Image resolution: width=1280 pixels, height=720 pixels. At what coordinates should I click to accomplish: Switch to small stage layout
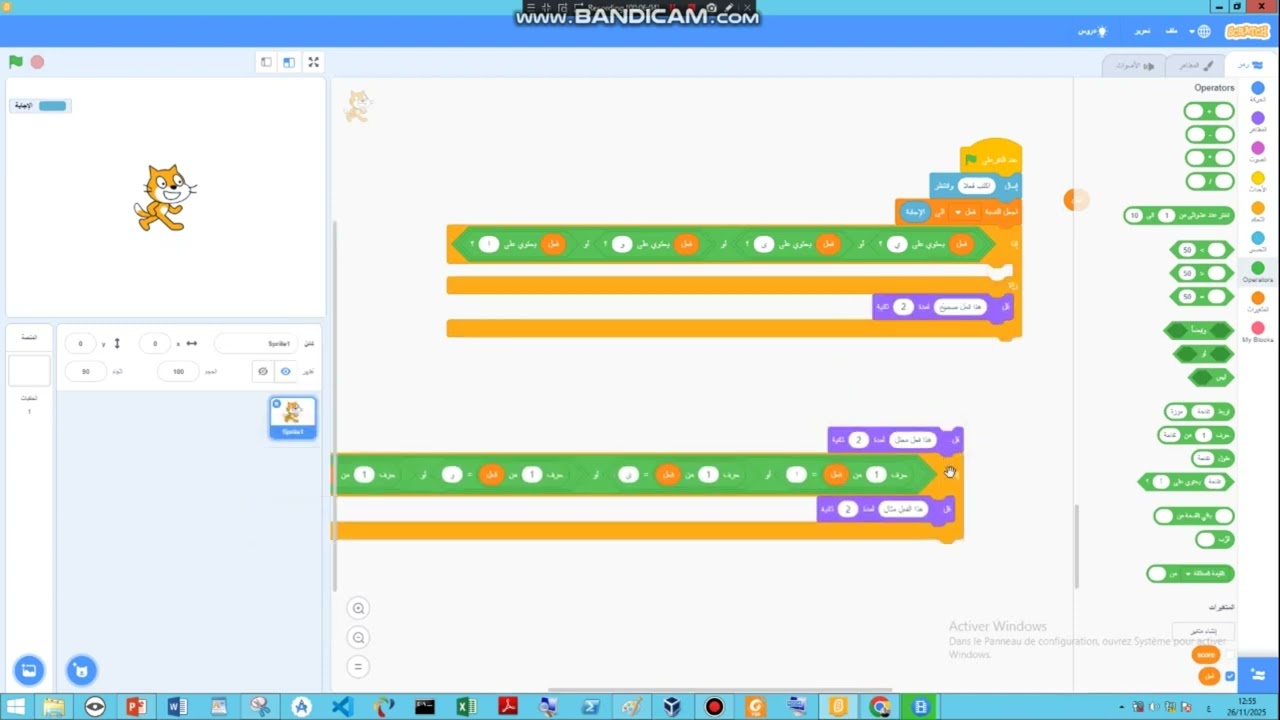pyautogui.click(x=266, y=62)
